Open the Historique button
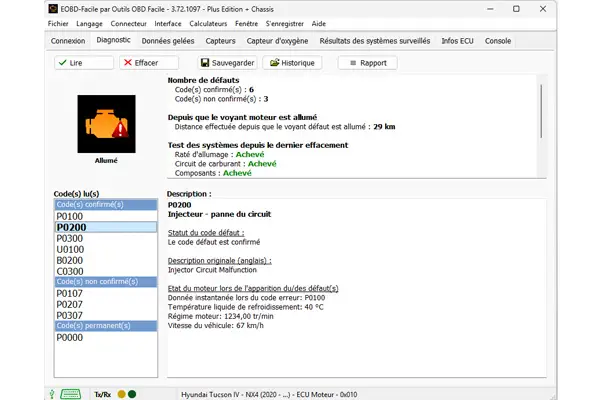This screenshot has height=400, width=602. pos(292,63)
